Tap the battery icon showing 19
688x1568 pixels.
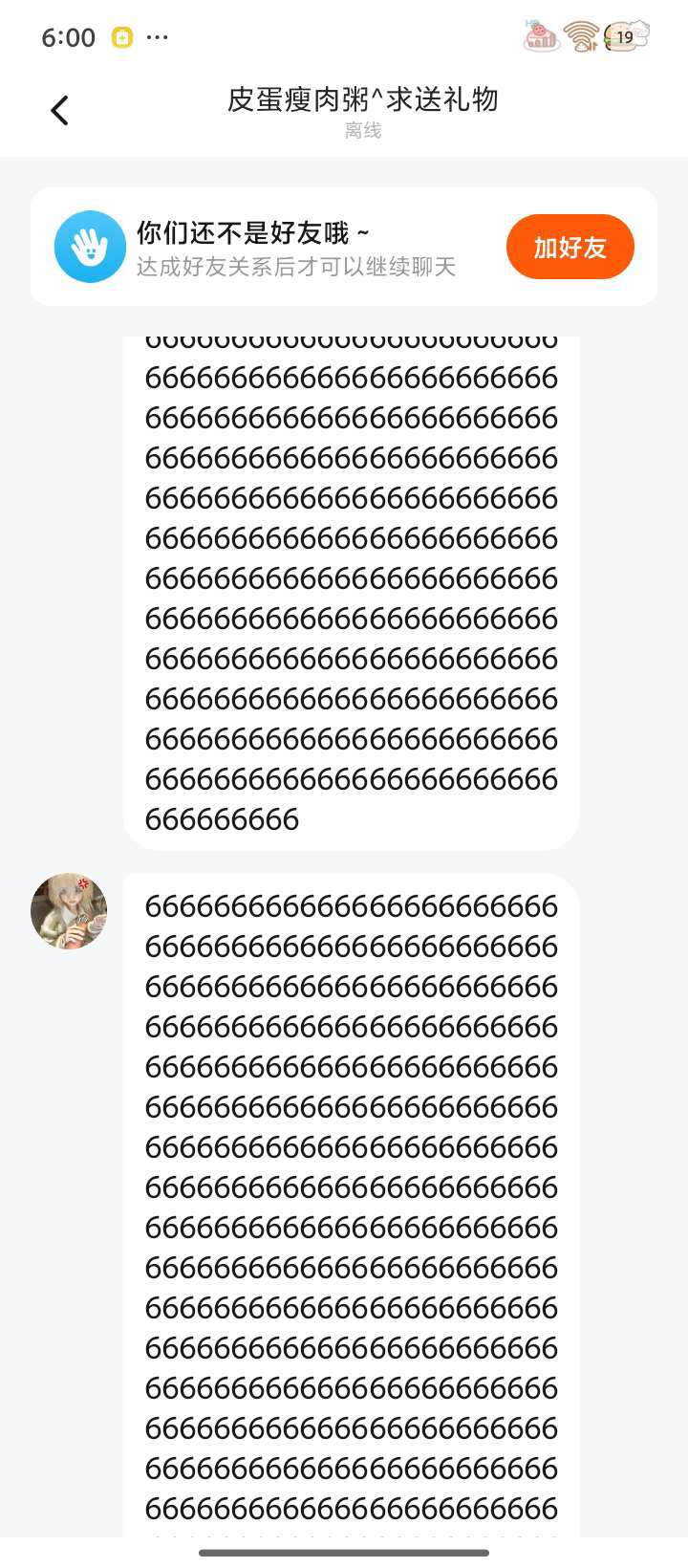tap(627, 36)
